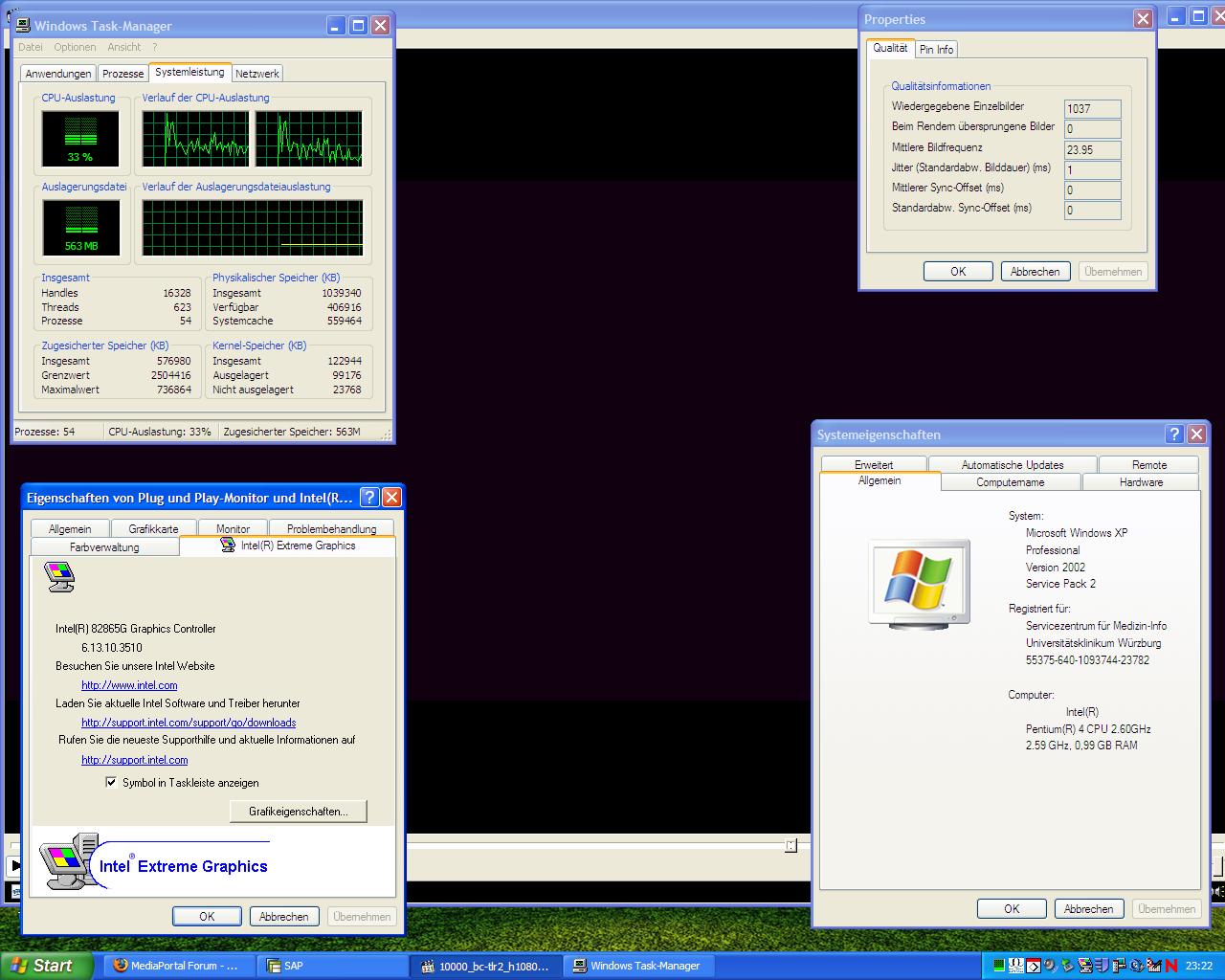Viewport: 1225px width, 980px height.
Task: Click the Intel monitor icon above the controller name
Action: click(x=60, y=577)
